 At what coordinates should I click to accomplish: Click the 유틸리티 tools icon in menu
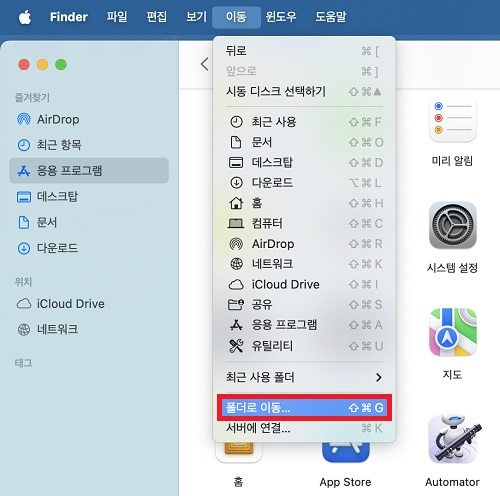click(236, 346)
